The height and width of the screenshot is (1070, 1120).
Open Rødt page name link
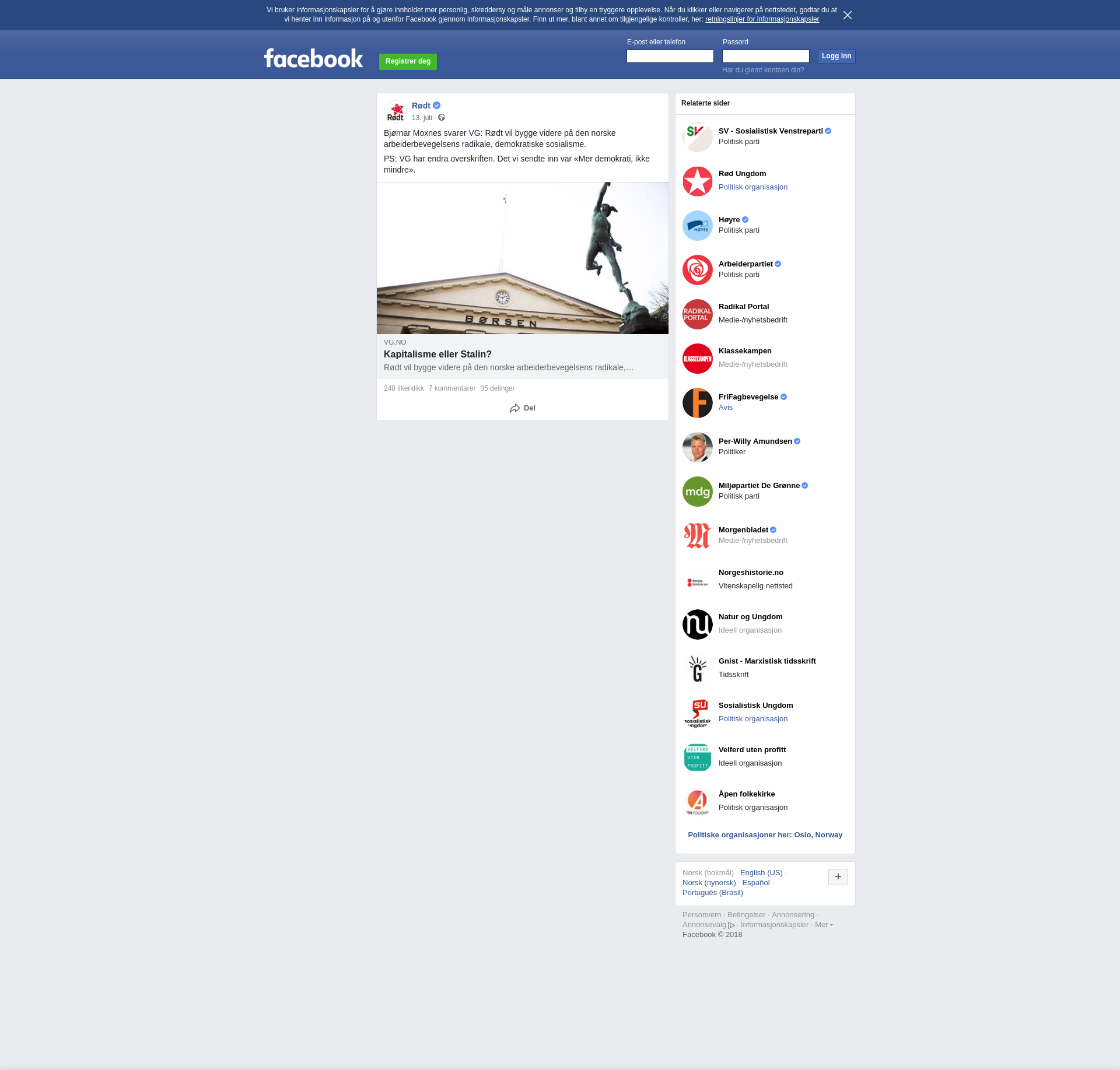coord(421,106)
